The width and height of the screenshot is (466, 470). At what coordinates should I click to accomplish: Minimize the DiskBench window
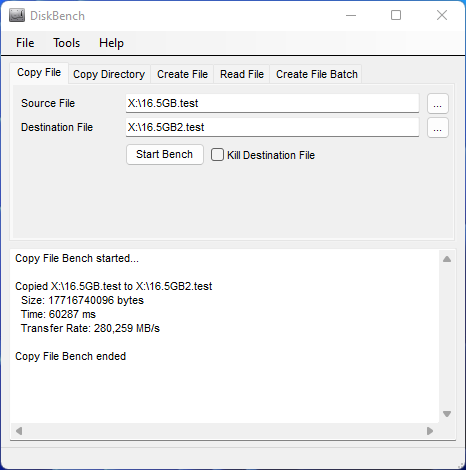(351, 15)
